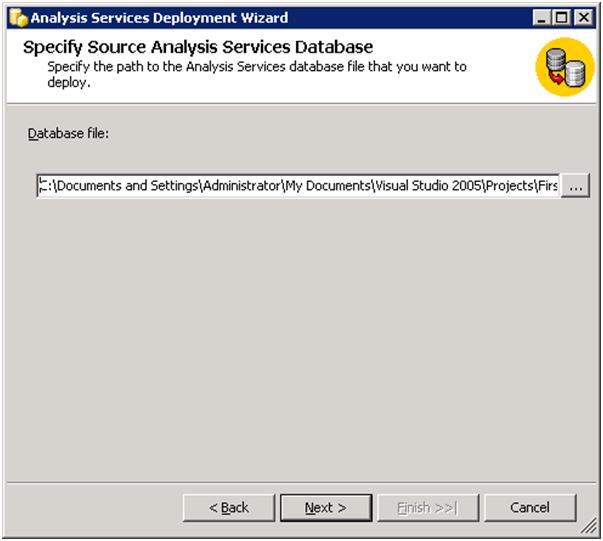Click the 'Database file:' label
603x541 pixels.
coord(68,134)
